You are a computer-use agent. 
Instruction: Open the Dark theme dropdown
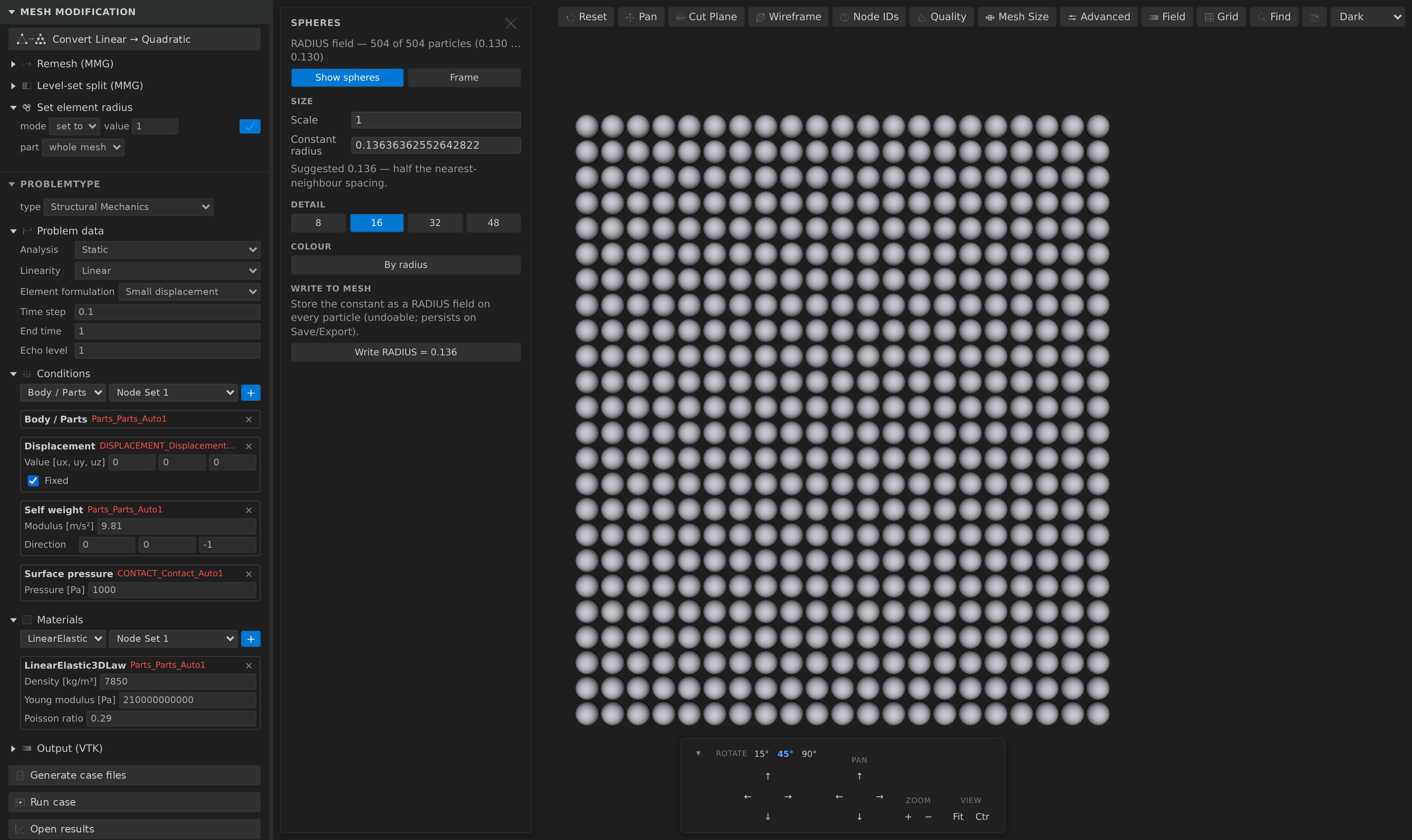coord(1367,17)
